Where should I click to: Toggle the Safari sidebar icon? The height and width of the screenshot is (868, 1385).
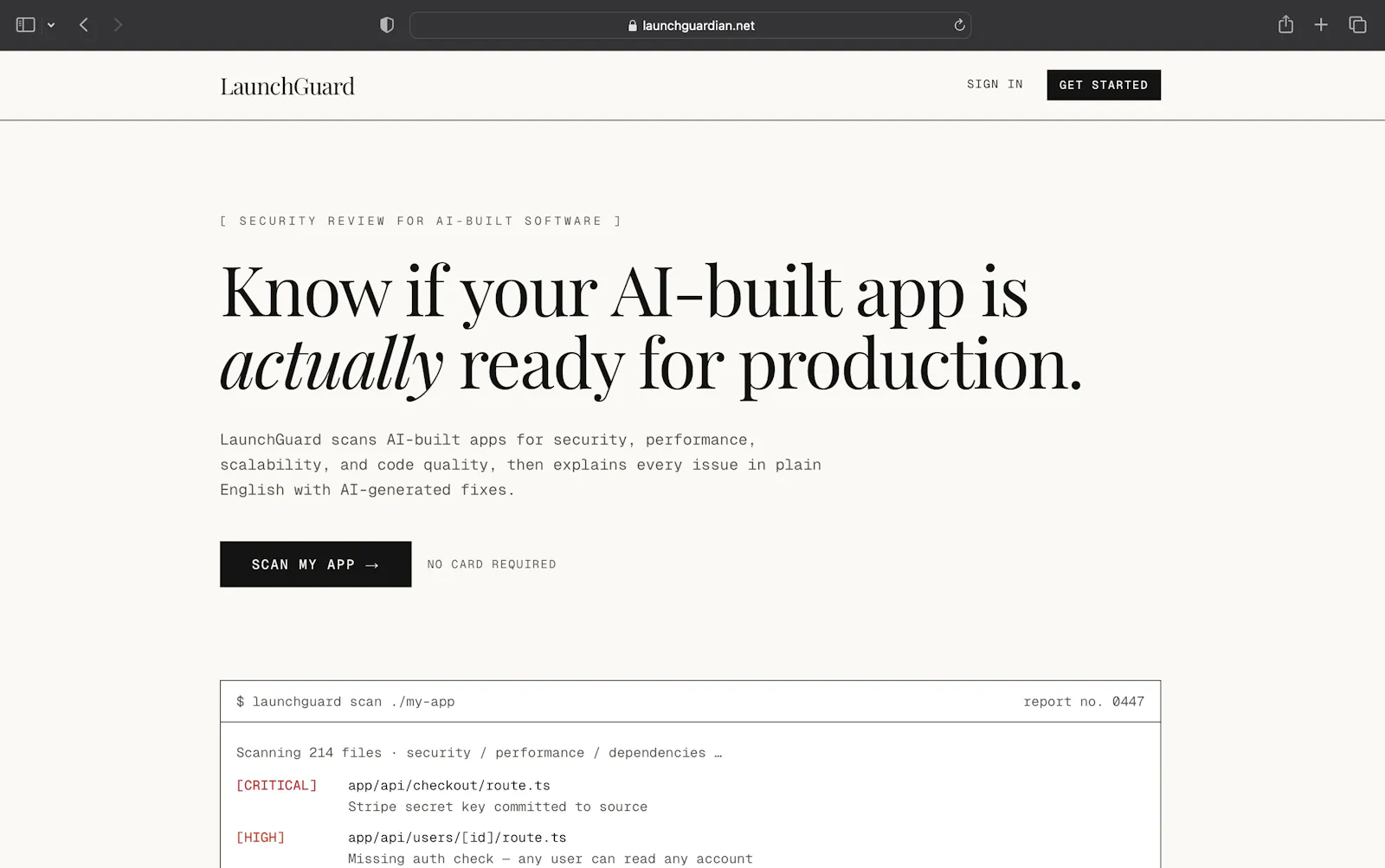[26, 25]
